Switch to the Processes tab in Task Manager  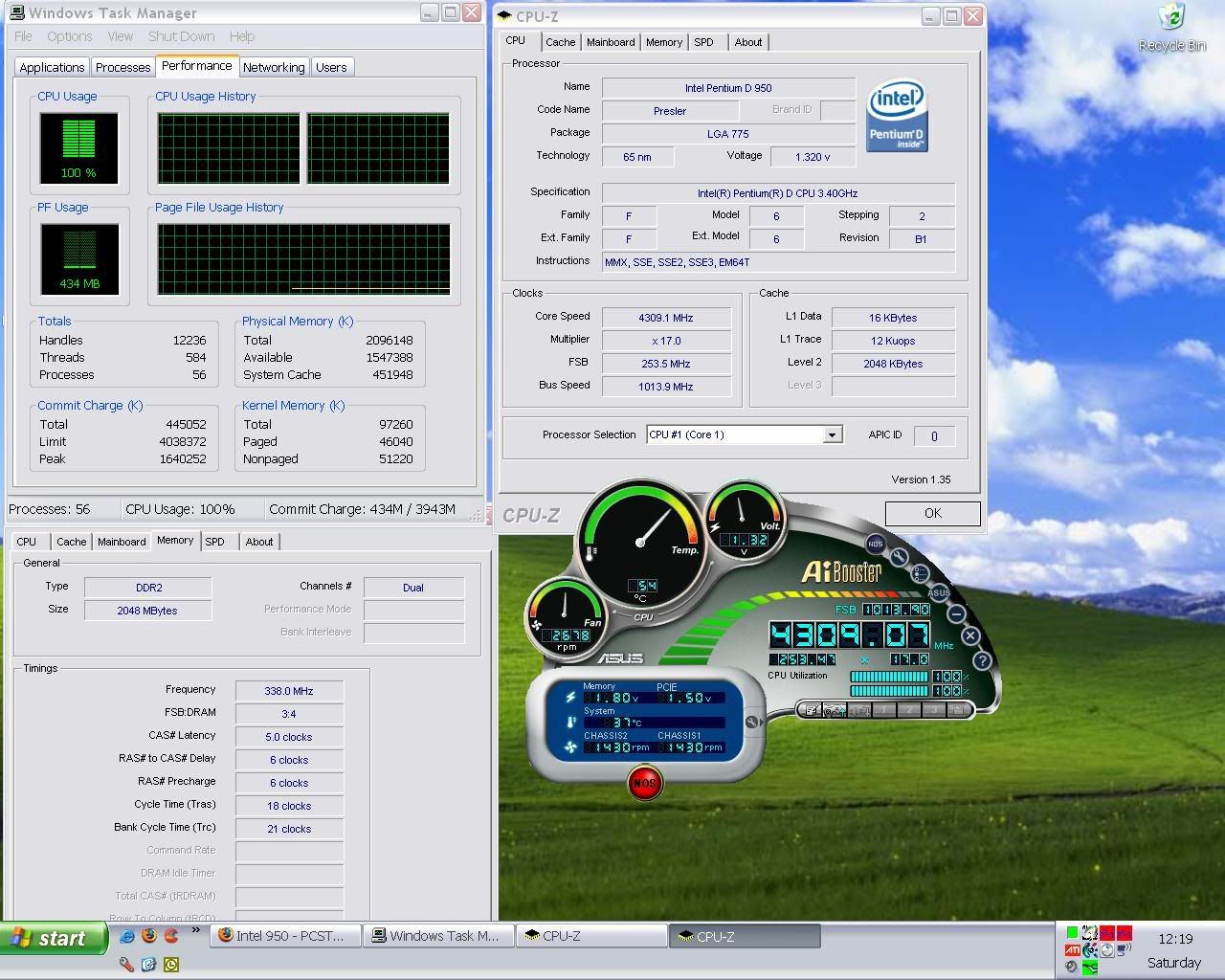point(122,67)
